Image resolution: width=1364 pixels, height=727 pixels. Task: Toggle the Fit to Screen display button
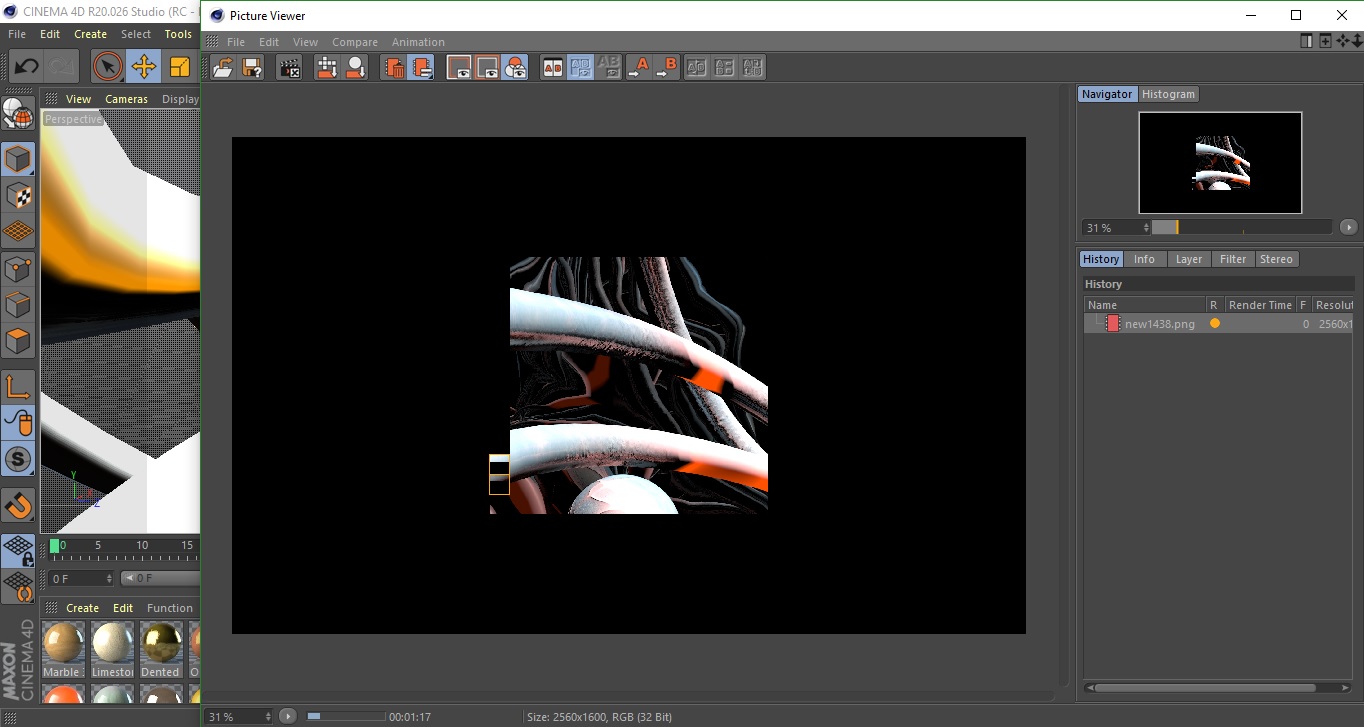click(459, 67)
